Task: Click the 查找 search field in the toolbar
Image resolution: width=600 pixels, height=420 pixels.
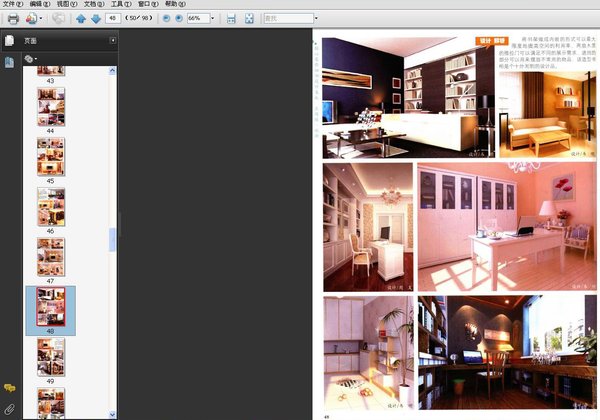Action: [x=289, y=18]
